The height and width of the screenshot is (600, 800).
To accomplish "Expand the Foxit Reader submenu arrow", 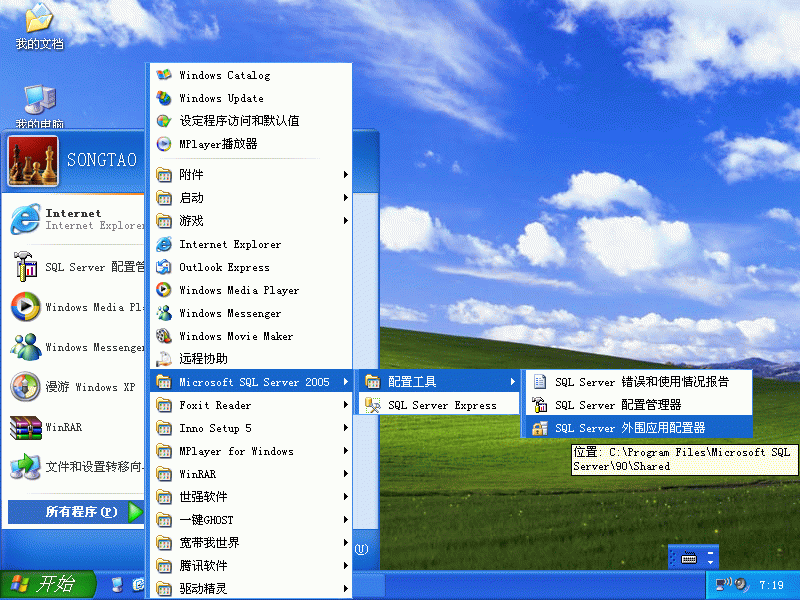I will [346, 405].
